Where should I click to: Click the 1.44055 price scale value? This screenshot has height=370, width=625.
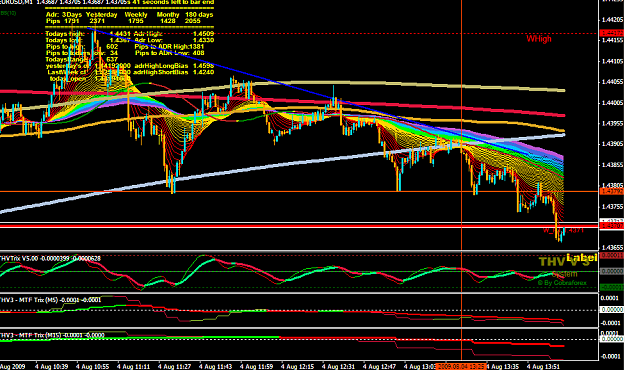click(613, 82)
